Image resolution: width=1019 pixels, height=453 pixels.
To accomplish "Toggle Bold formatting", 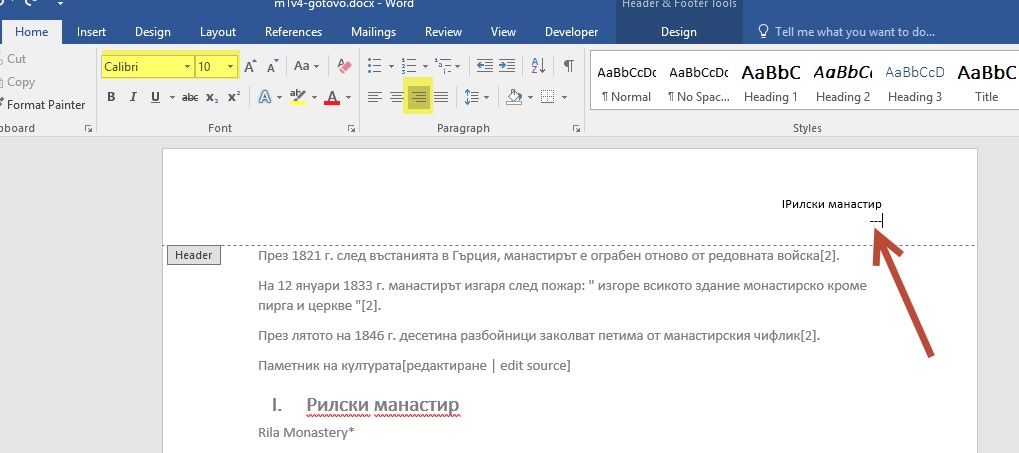I will 111,97.
